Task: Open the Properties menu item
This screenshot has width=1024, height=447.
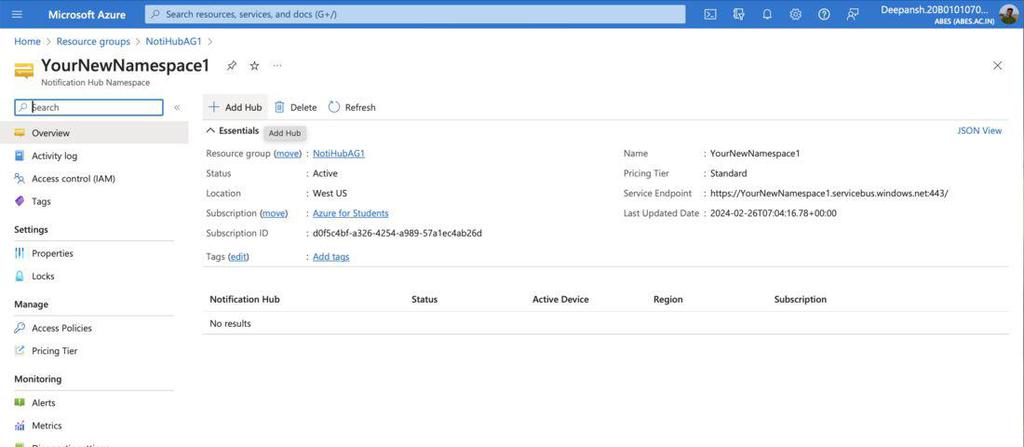Action: click(x=94, y=253)
